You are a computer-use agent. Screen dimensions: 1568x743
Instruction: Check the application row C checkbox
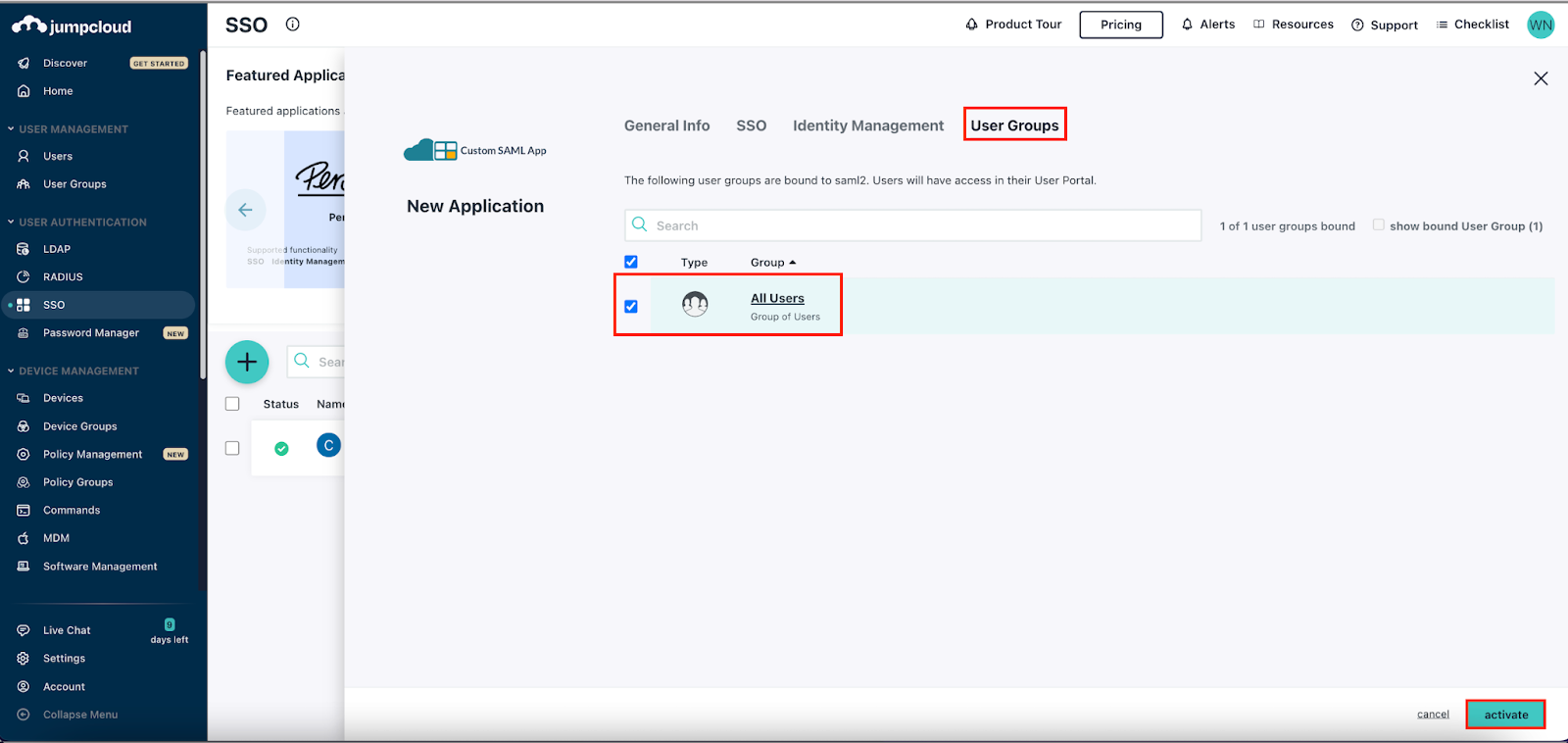(232, 448)
